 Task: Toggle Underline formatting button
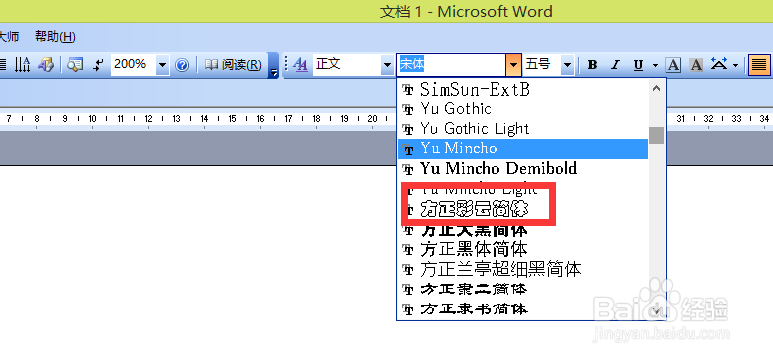point(638,65)
